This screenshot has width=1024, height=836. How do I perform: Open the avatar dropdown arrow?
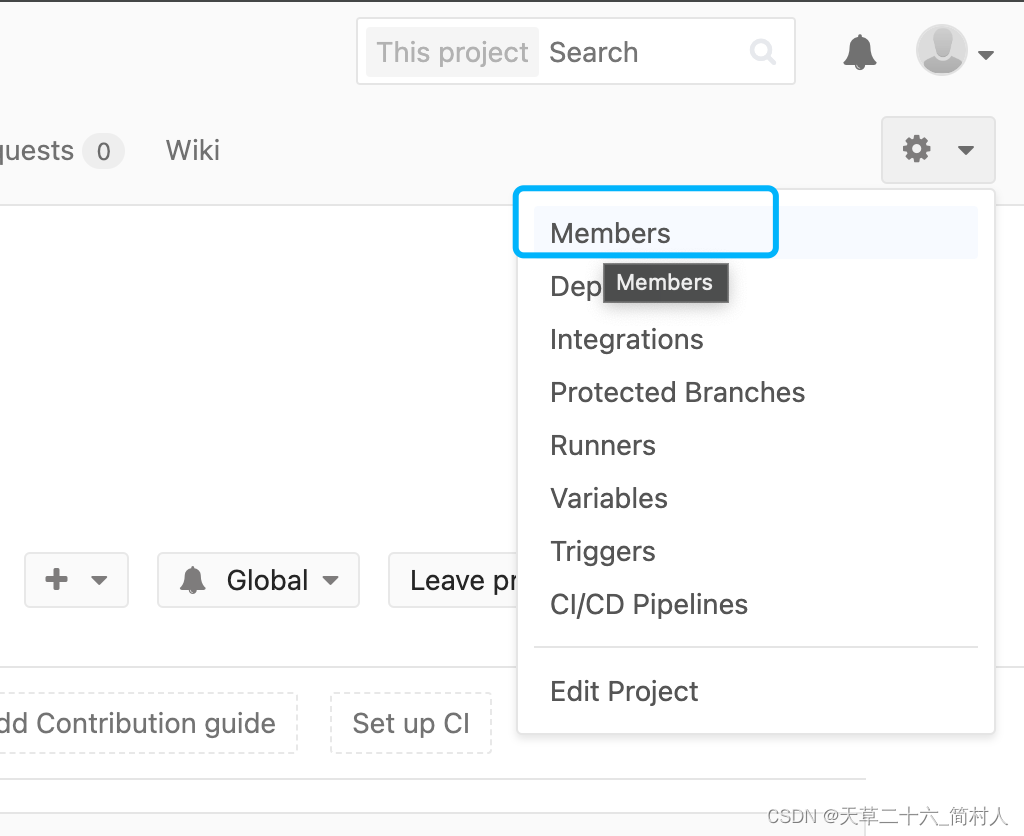pyautogui.click(x=986, y=55)
